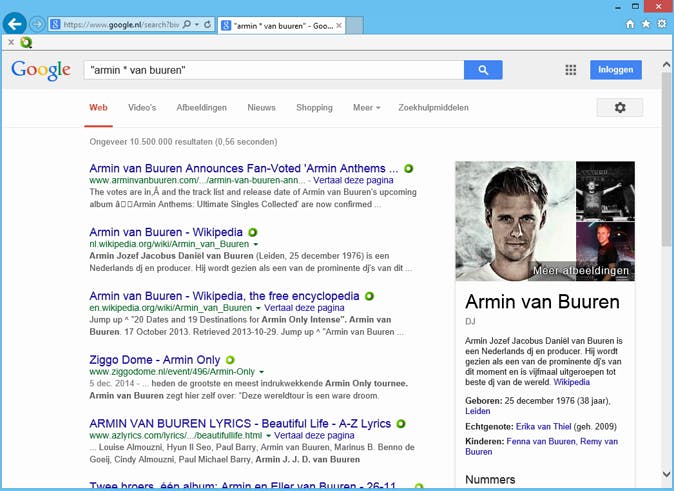Go forward with the browser forward arrow
The height and width of the screenshot is (491, 674).
[x=37, y=25]
